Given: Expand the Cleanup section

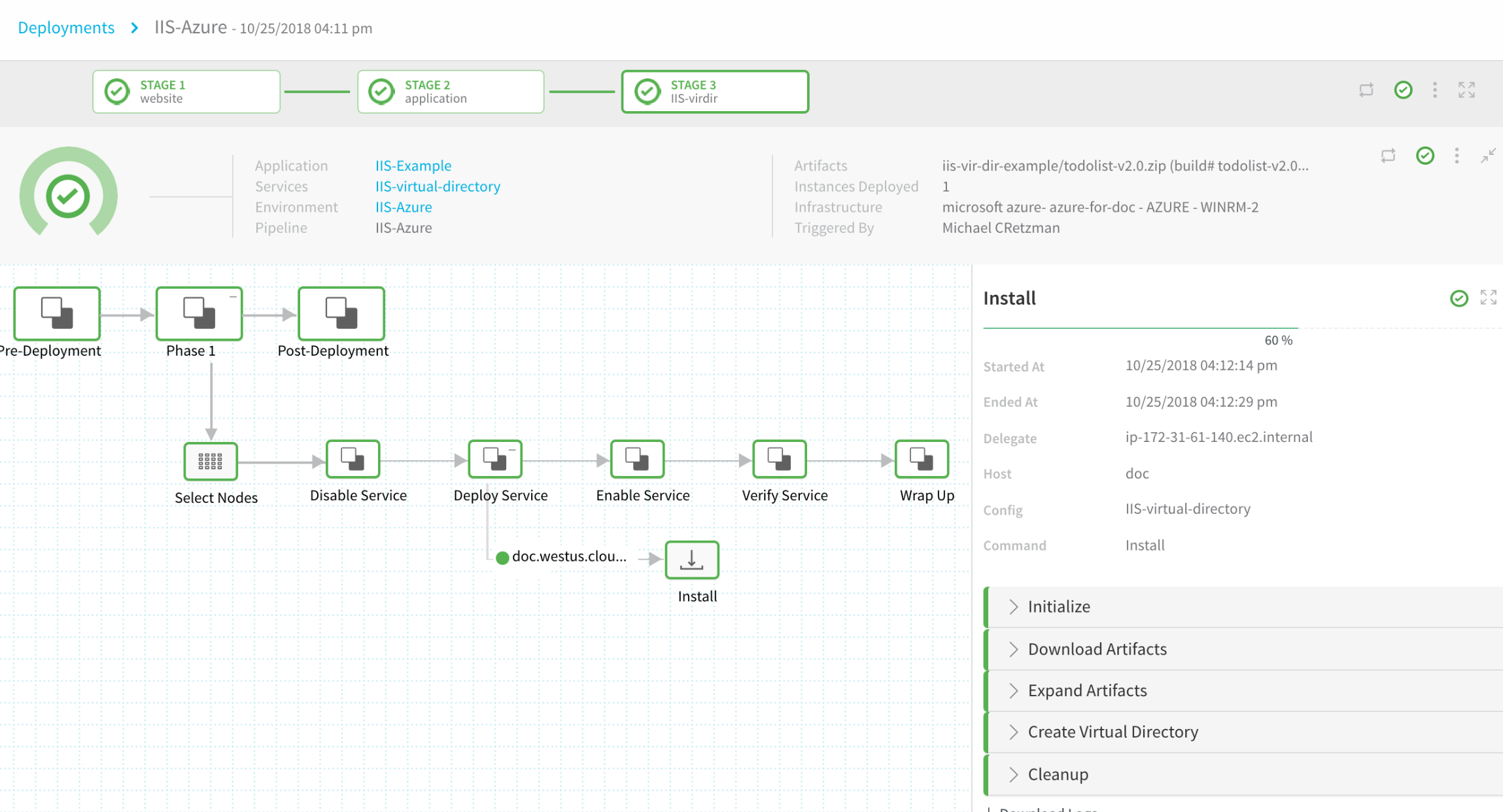Looking at the screenshot, I should (x=1243, y=775).
